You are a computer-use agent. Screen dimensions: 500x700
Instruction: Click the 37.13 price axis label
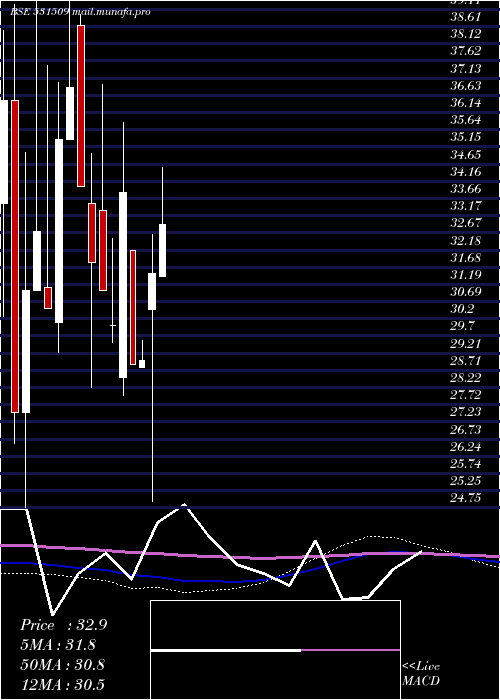click(466, 68)
